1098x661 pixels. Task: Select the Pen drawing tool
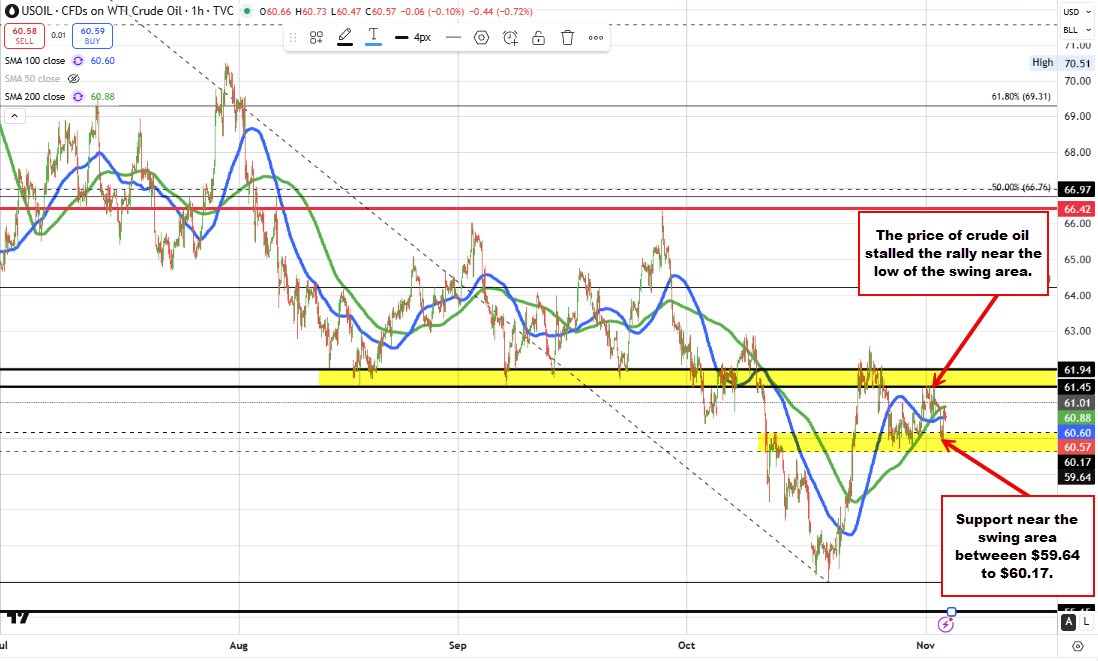pyautogui.click(x=345, y=37)
